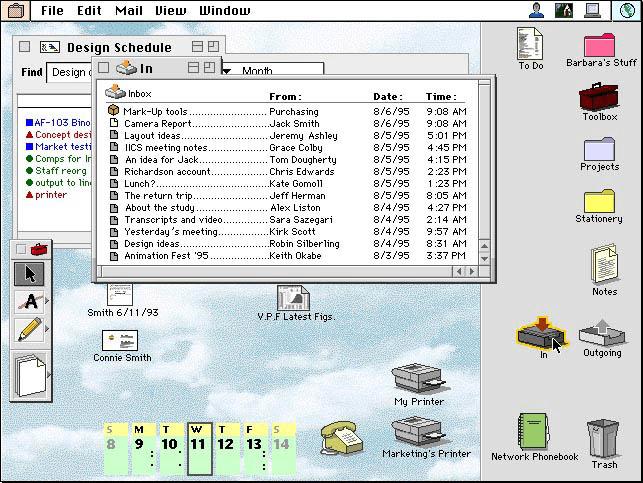The height and width of the screenshot is (483, 643).
Task: Open the V.P.F Latest Figs. document
Action: pos(293,298)
